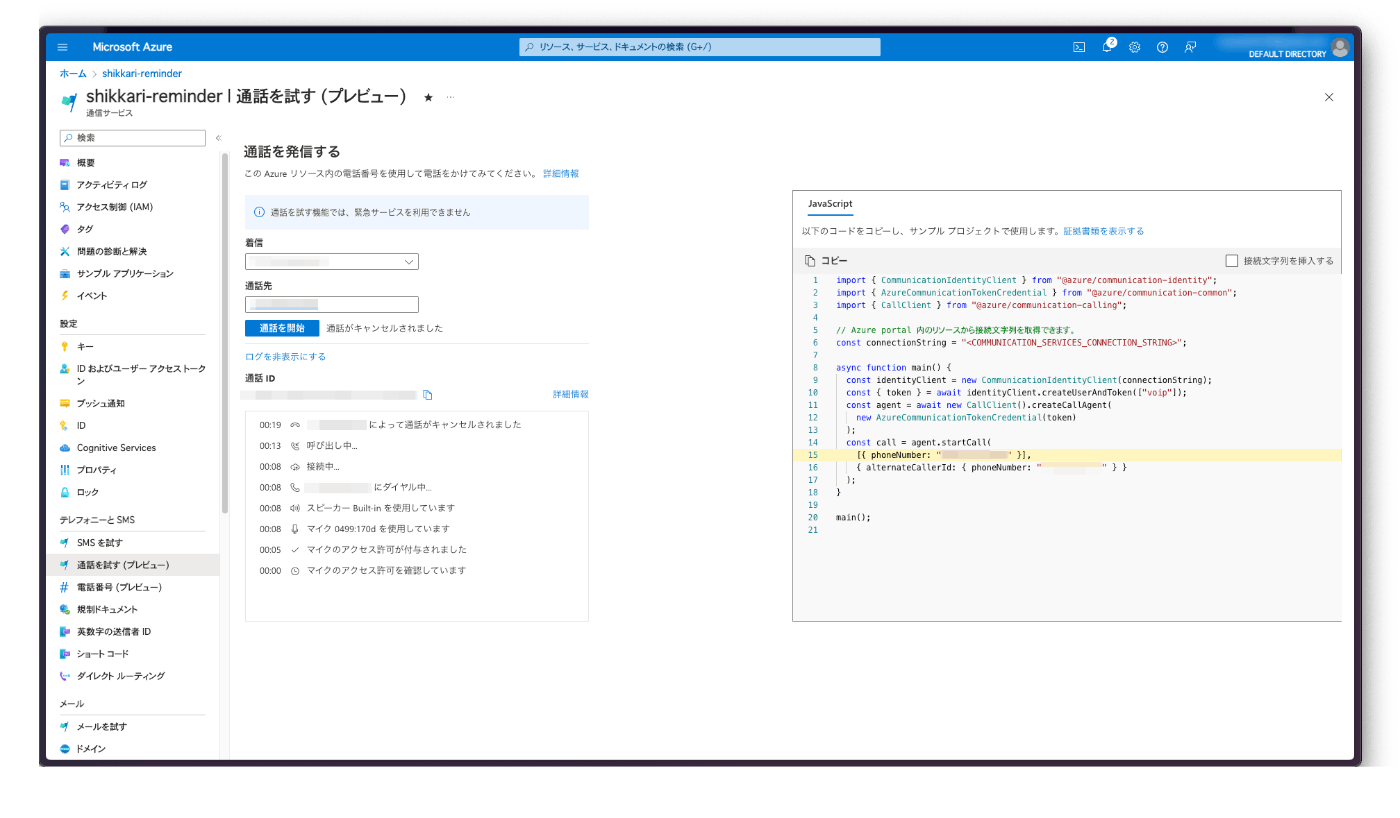Screen dimensions: 1400x818
Task: Click the callee number input field
Action: pos(332,305)
